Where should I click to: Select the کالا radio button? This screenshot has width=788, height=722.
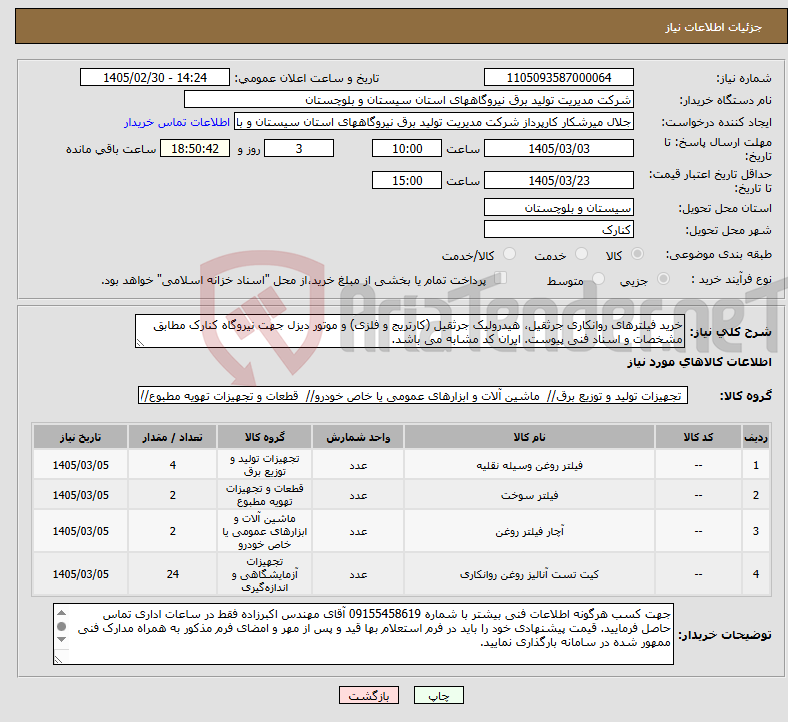click(637, 254)
